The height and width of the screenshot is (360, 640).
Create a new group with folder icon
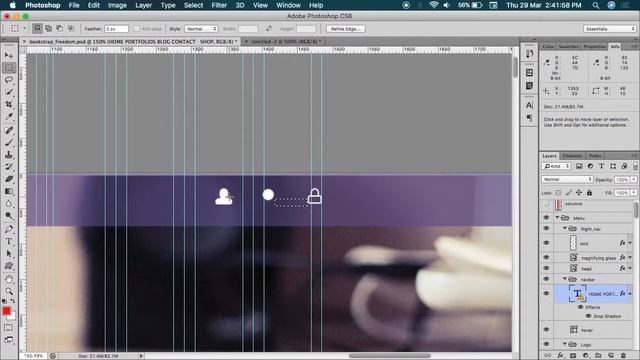click(x=598, y=356)
